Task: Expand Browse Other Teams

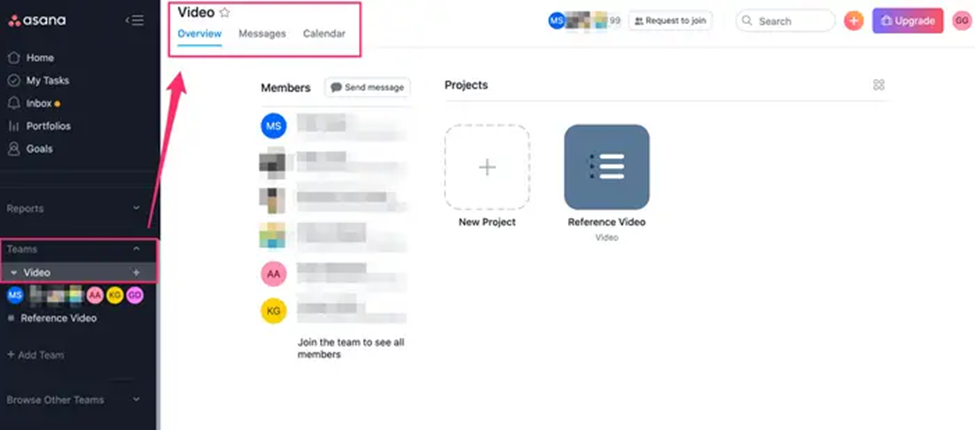Action: coord(136,400)
